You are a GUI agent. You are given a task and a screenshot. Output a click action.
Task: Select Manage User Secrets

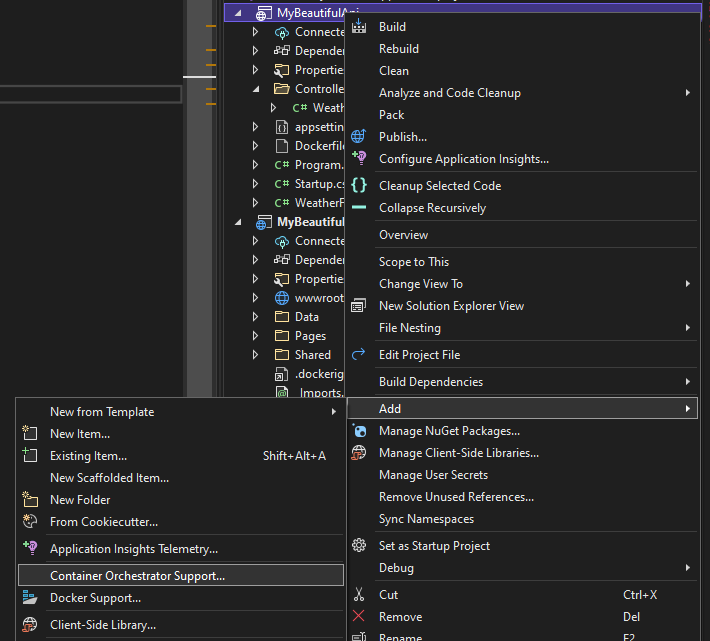point(522,474)
